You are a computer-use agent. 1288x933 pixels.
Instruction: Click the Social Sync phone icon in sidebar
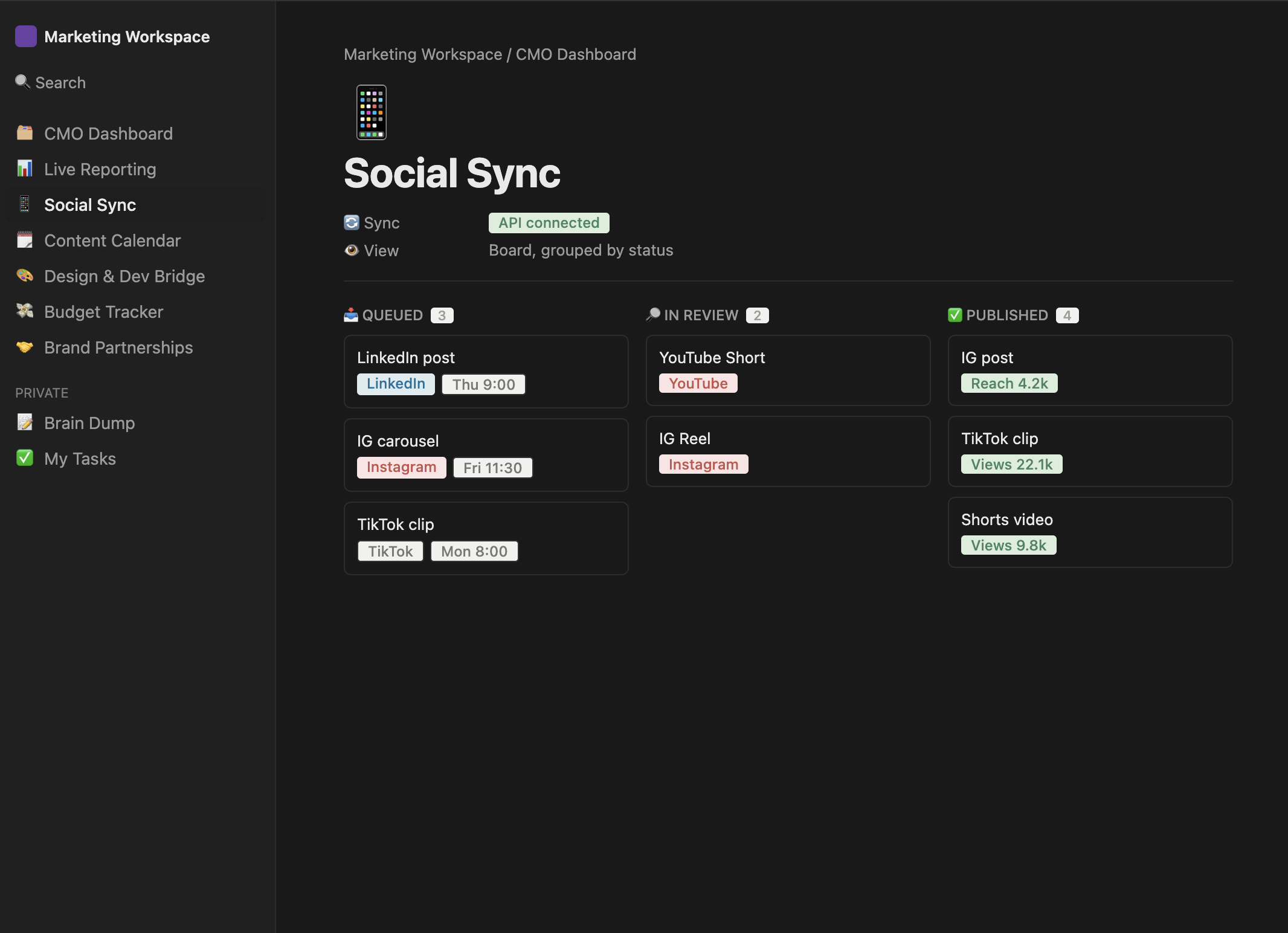[25, 204]
